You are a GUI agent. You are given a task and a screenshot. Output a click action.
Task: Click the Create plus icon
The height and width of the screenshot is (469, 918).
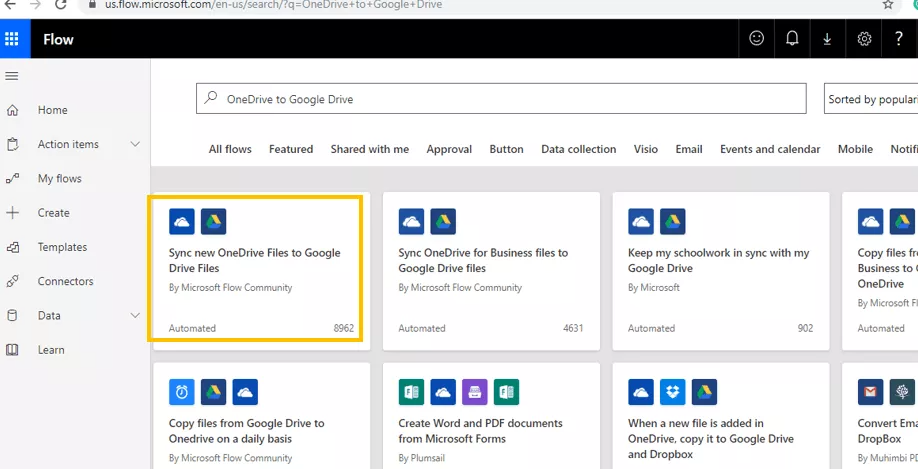(12, 213)
